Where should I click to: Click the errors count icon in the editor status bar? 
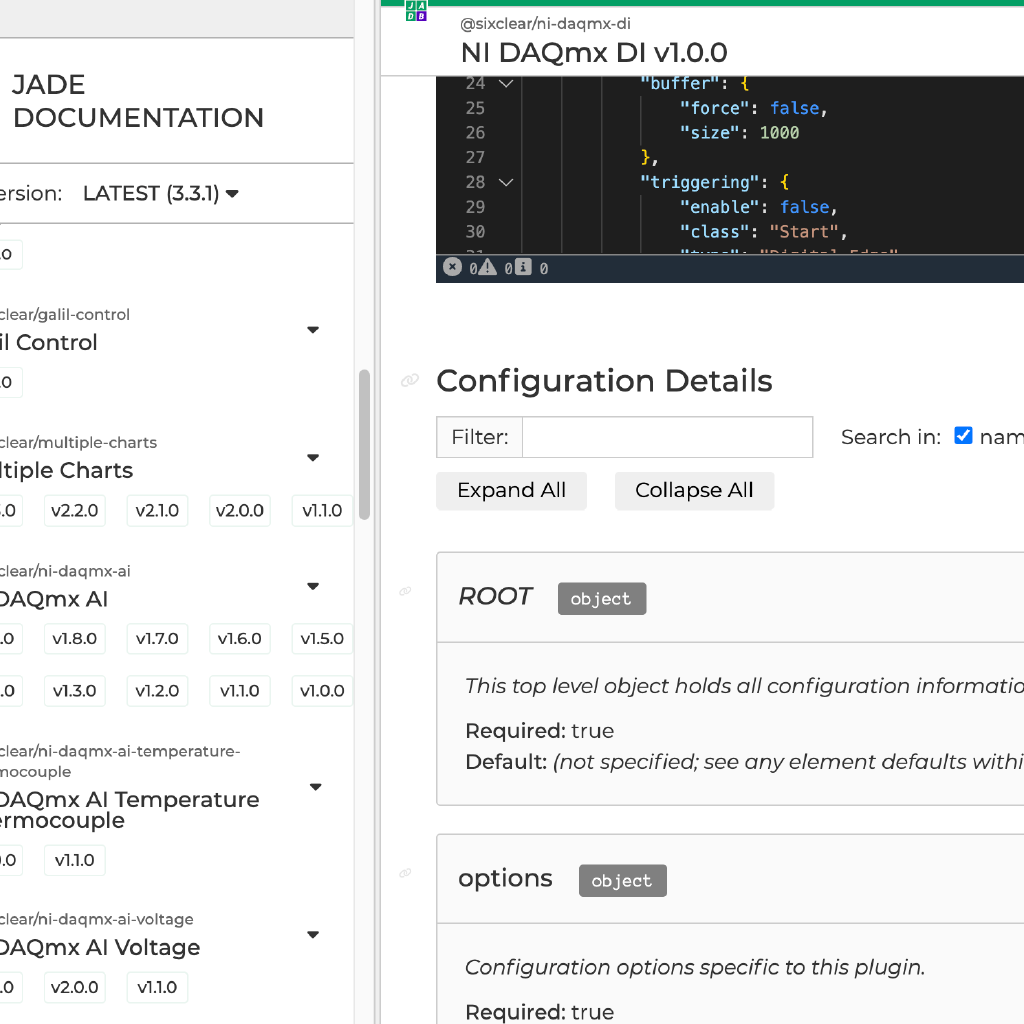tap(452, 267)
